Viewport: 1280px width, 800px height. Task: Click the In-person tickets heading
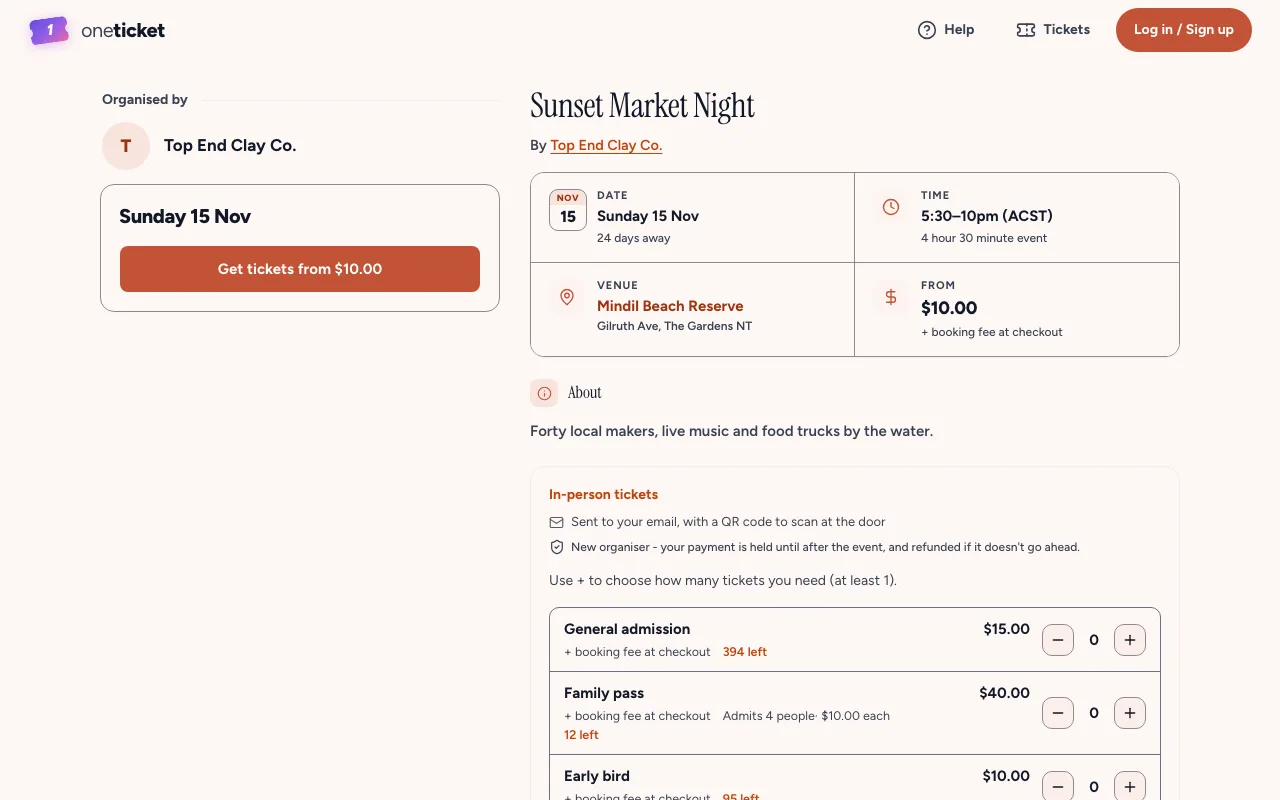point(603,494)
